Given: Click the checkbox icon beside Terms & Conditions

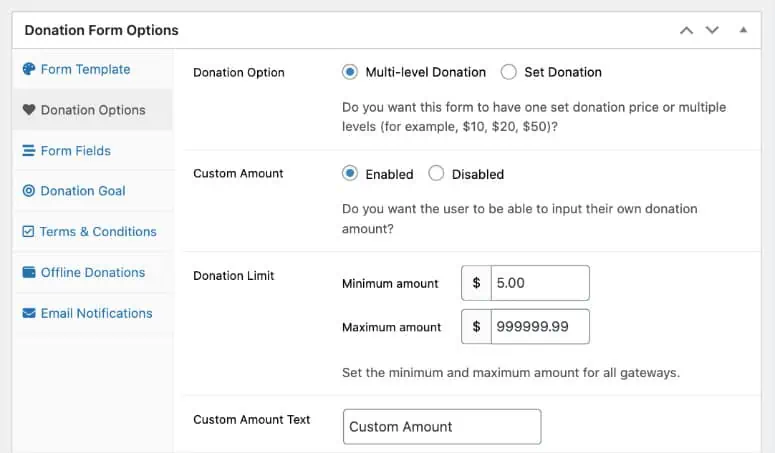Looking at the screenshot, I should [28, 231].
